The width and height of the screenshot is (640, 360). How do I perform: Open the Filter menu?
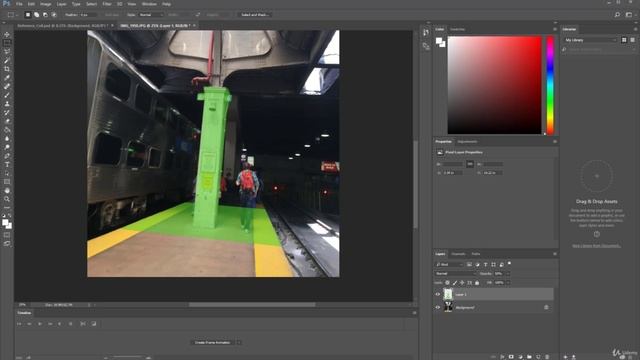click(x=107, y=4)
